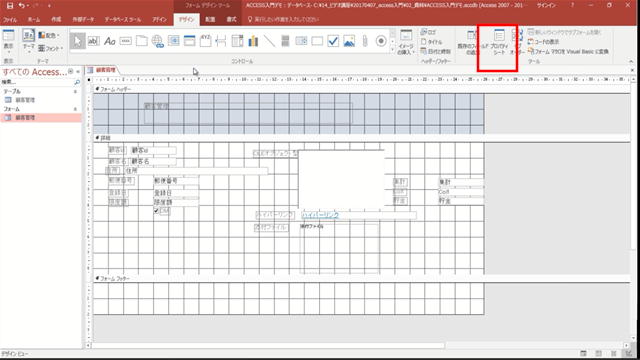Switch to the 配置 ribbon tab
The height and width of the screenshot is (360, 640).
(210, 19)
